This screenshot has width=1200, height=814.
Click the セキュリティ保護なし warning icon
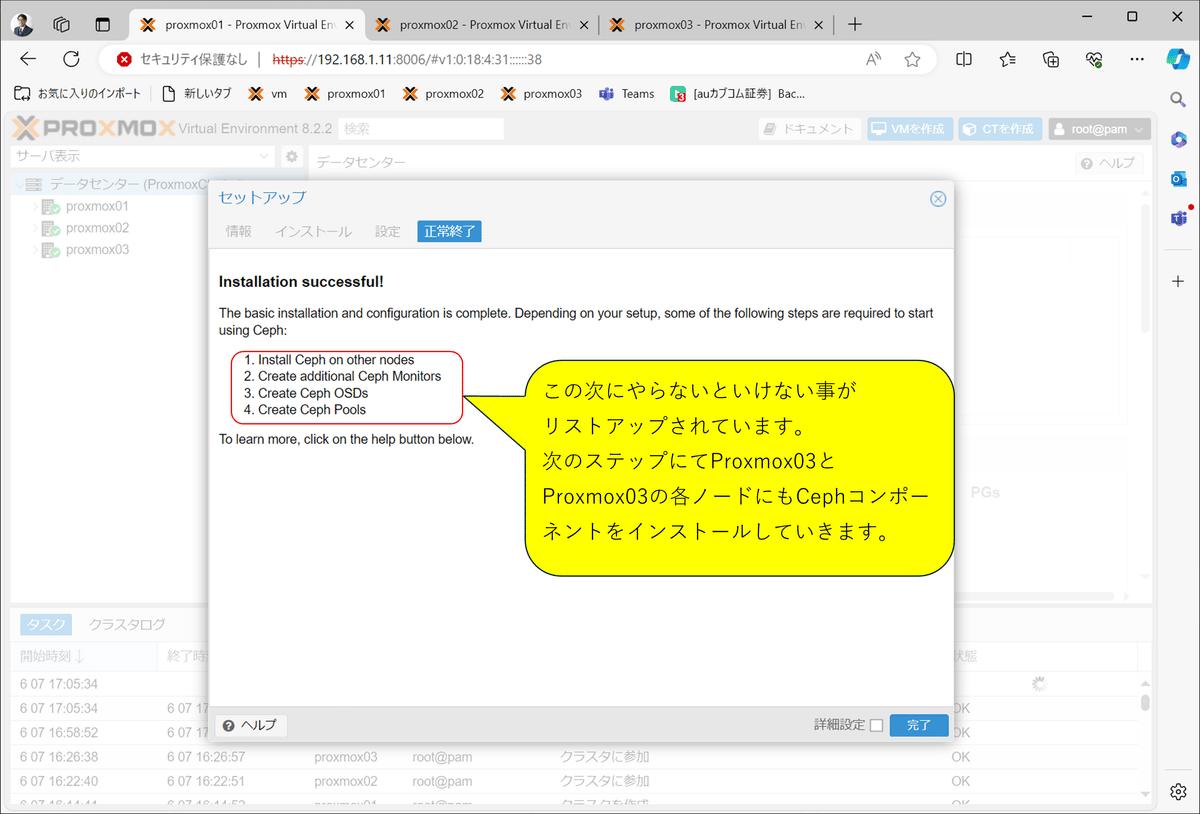(x=124, y=59)
